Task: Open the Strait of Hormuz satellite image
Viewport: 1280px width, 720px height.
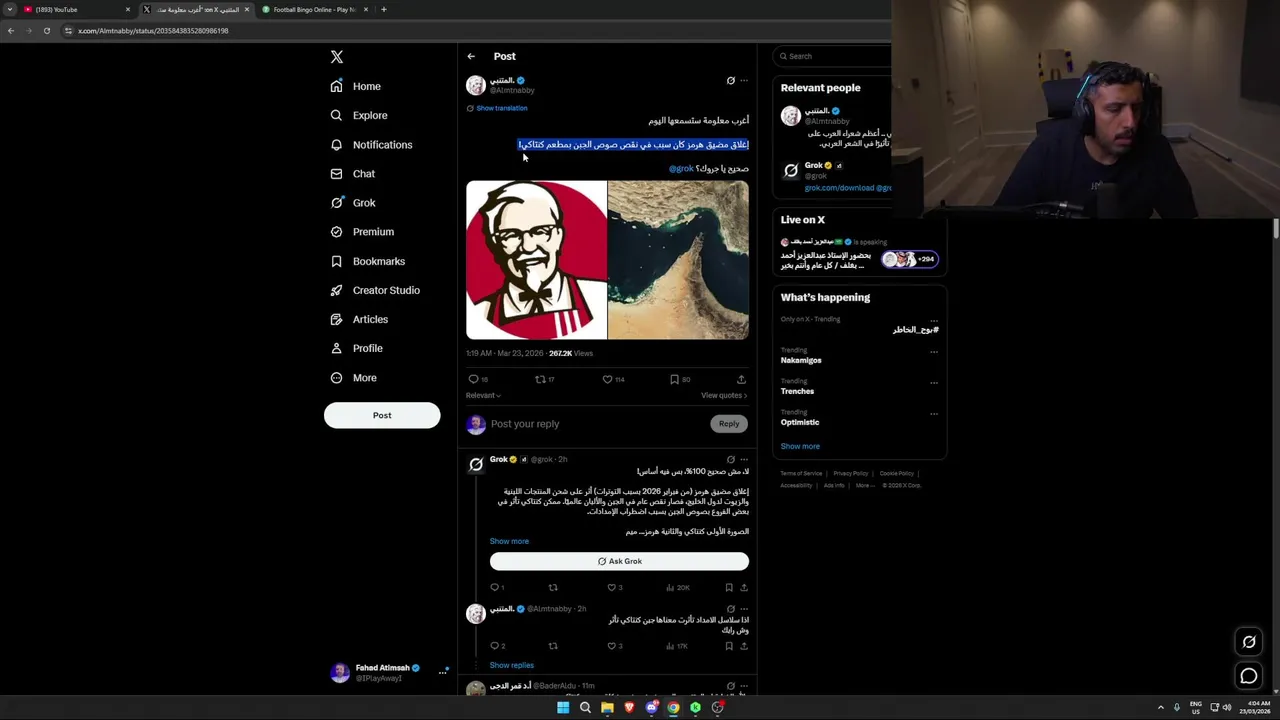Action: click(678, 260)
